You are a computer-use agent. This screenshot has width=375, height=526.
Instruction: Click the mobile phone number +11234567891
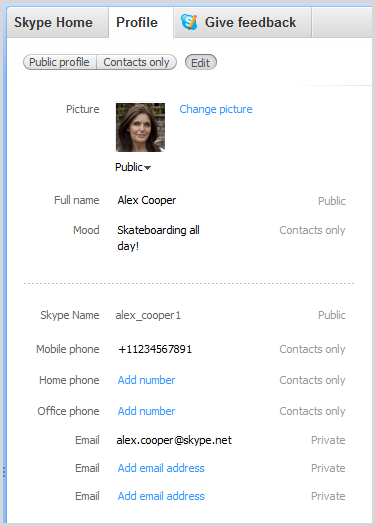click(155, 349)
